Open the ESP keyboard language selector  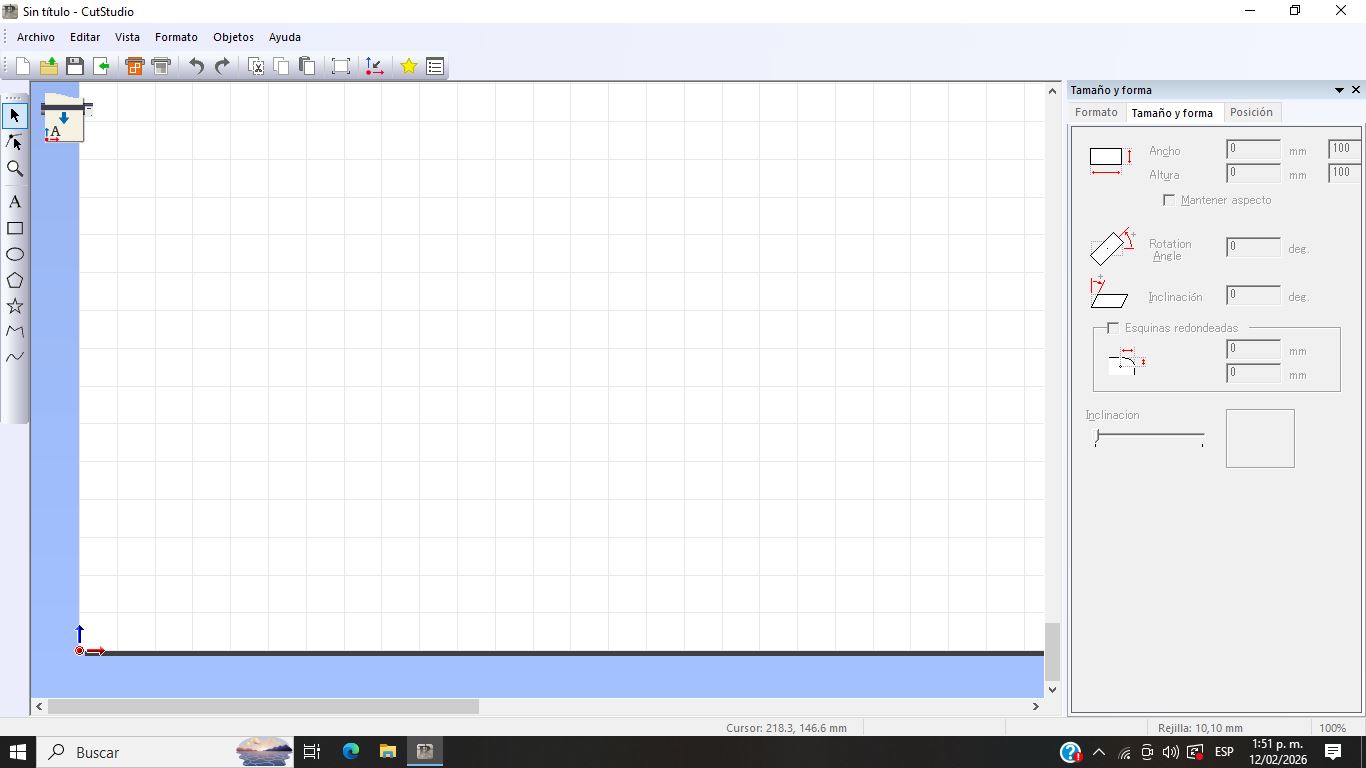click(x=1222, y=752)
